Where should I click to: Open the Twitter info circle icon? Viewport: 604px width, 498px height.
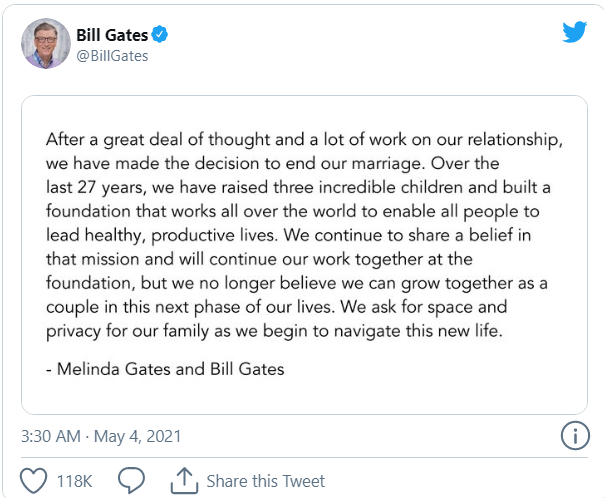click(x=574, y=436)
